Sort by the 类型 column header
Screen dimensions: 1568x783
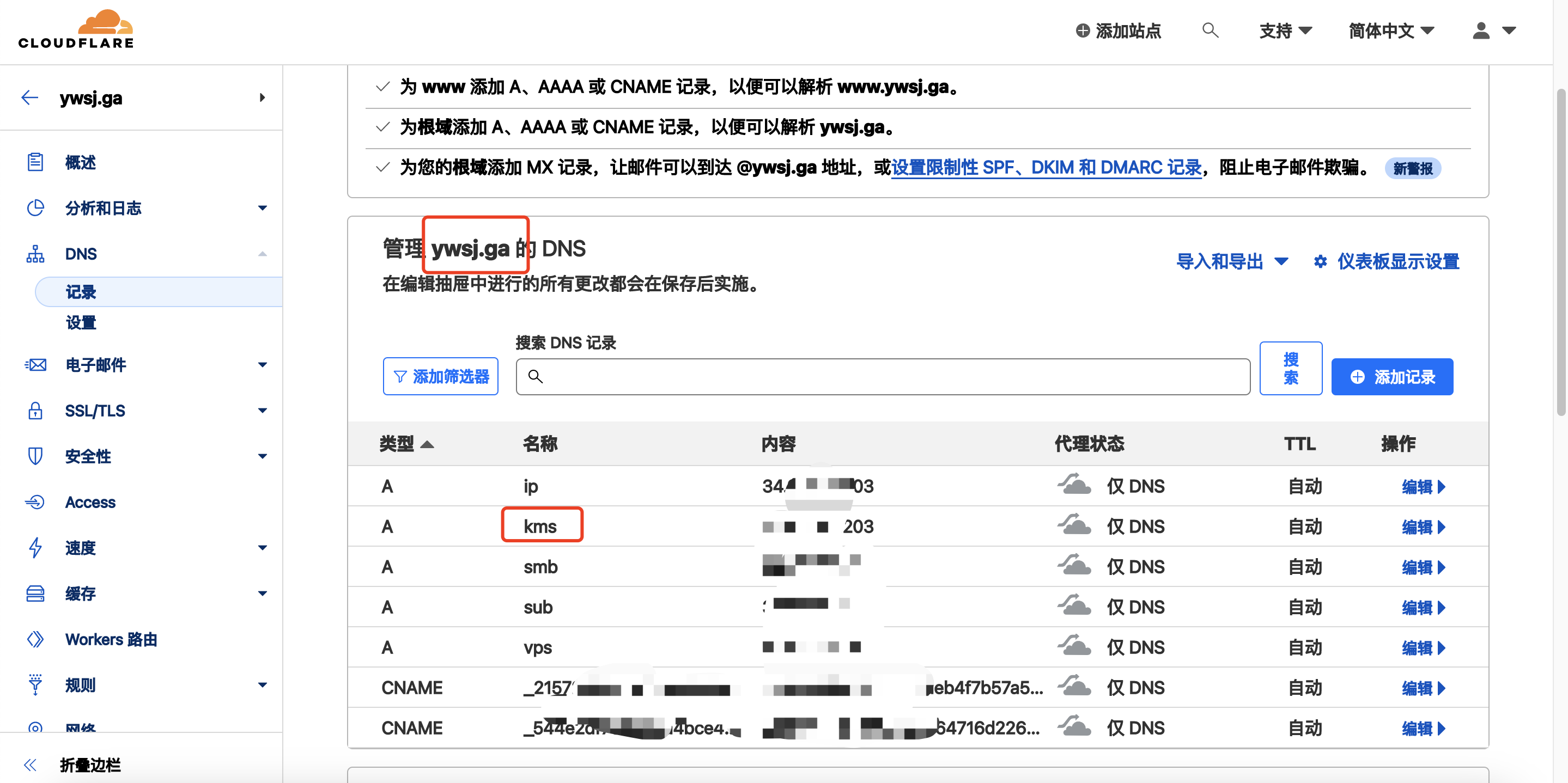pyautogui.click(x=406, y=444)
